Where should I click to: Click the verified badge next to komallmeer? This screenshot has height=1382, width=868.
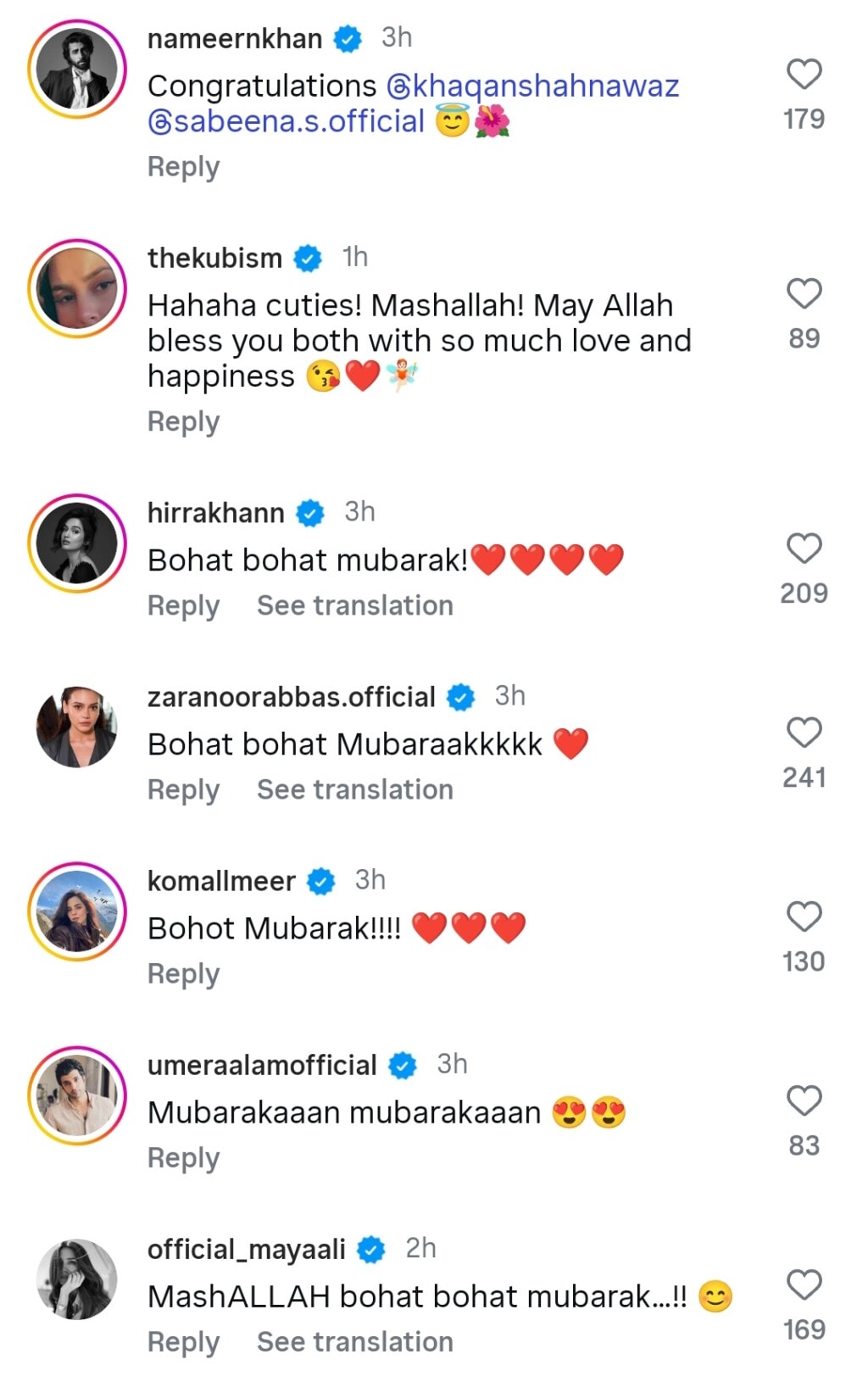320,880
